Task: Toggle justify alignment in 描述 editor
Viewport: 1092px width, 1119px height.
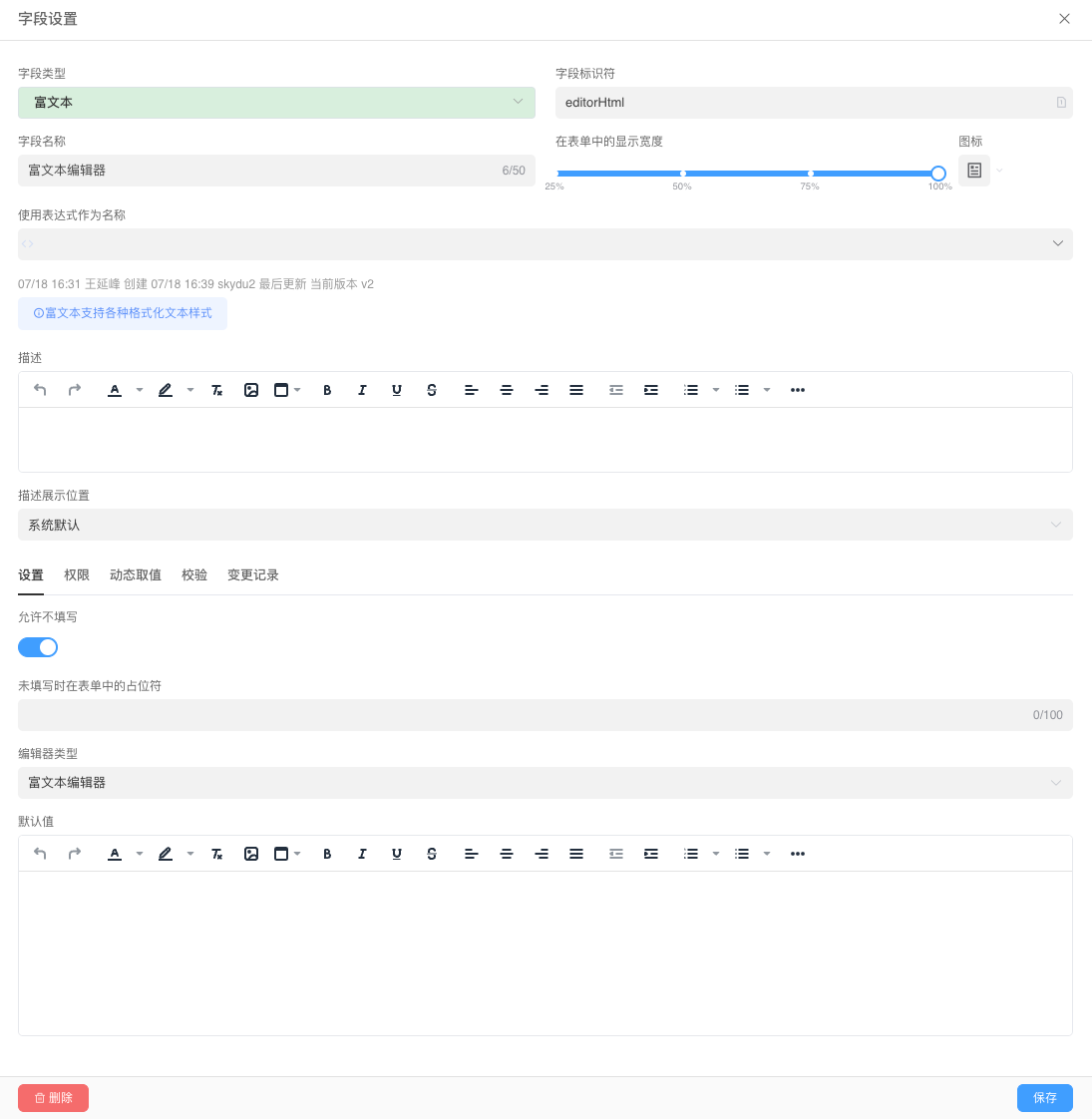Action: tap(576, 390)
